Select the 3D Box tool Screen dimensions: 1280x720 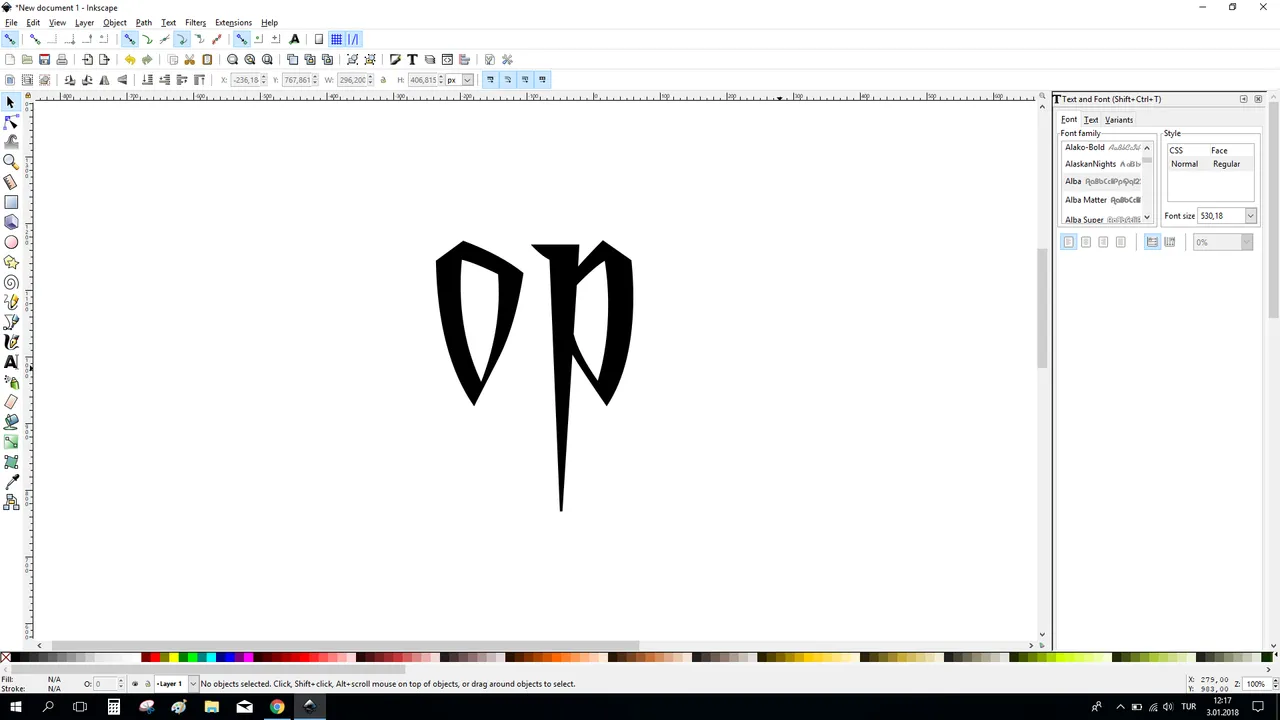tap(11, 222)
